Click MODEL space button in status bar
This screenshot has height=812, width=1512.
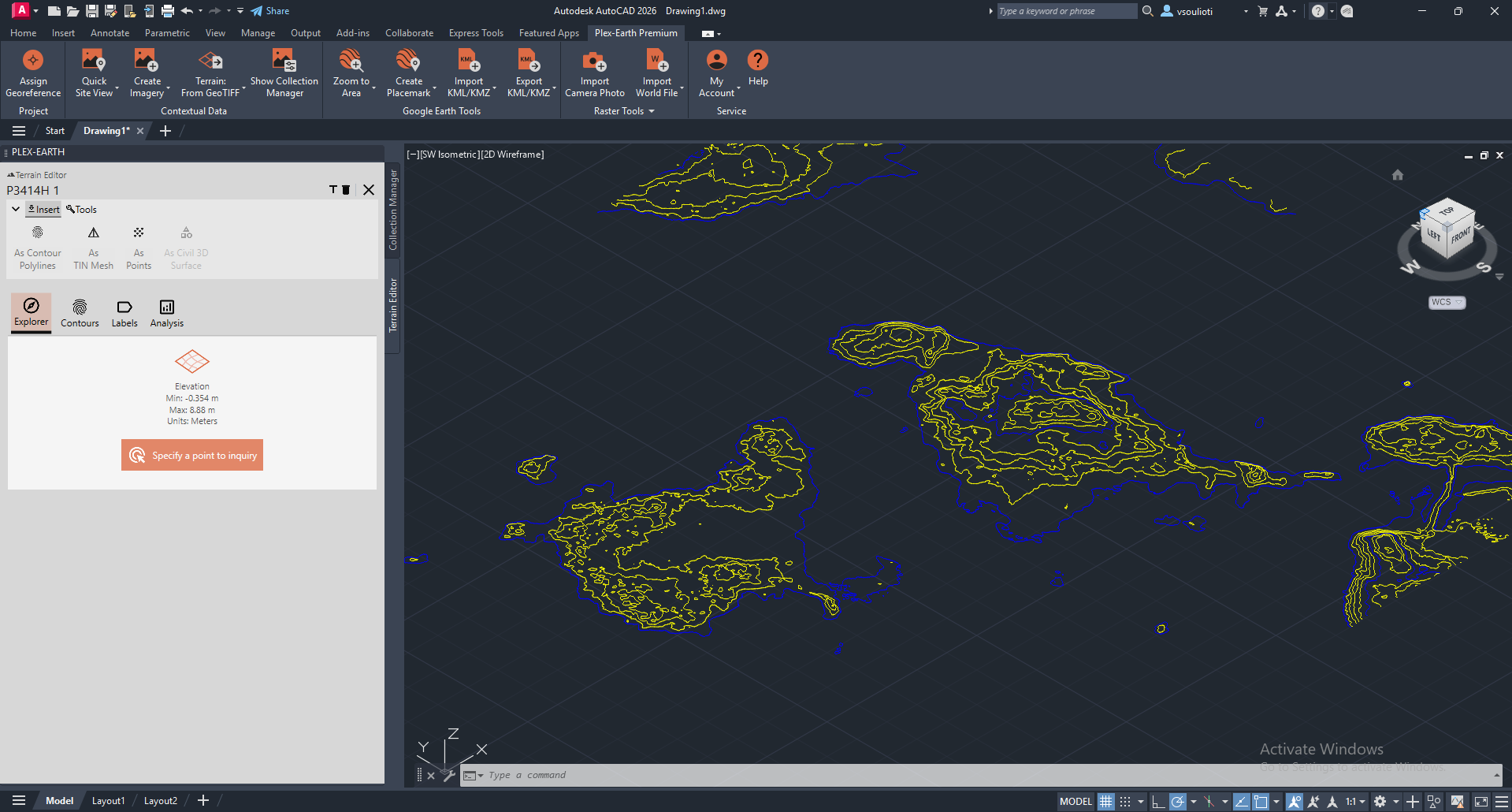tap(1075, 802)
